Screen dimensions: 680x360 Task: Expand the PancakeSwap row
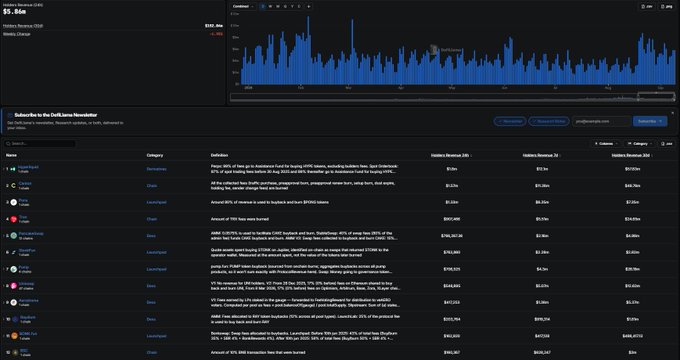[x=4, y=236]
